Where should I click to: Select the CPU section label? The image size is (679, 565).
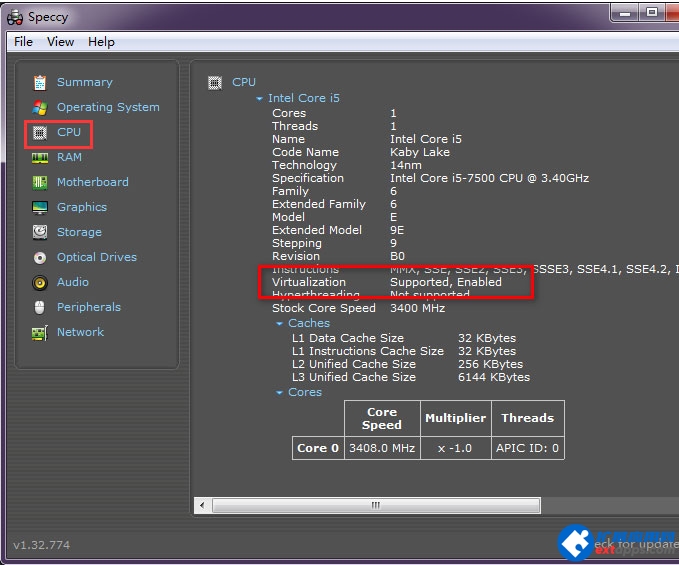pyautogui.click(x=69, y=132)
